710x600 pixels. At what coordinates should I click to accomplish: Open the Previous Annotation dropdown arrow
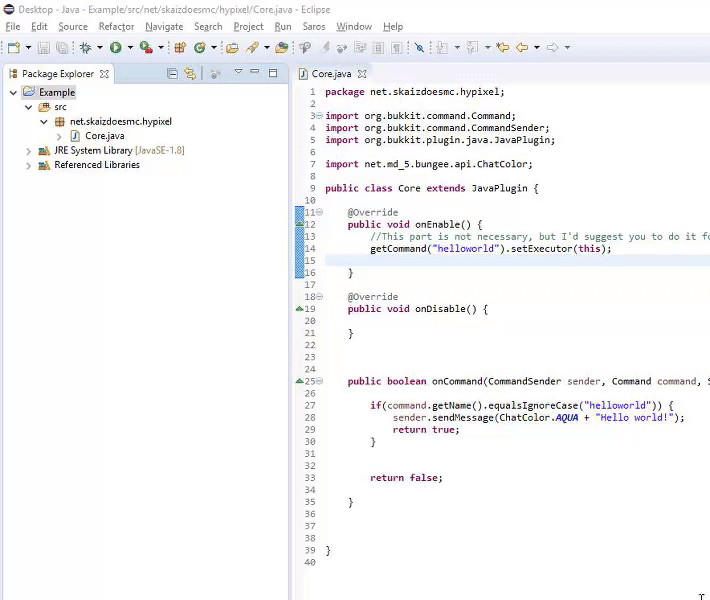coord(488,48)
